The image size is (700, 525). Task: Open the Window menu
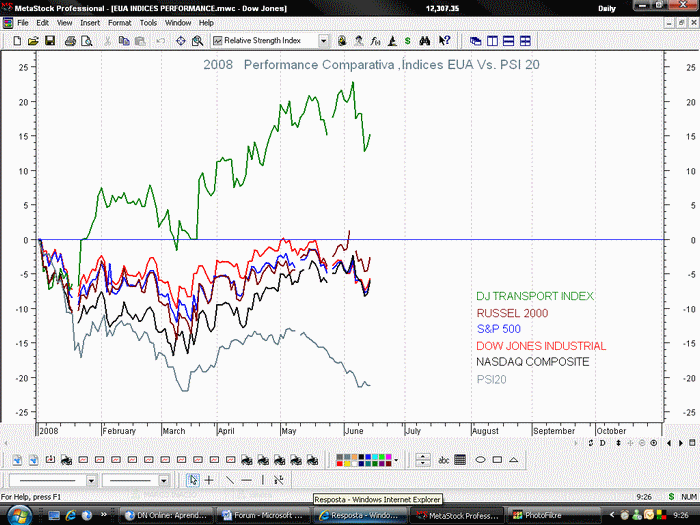point(178,23)
